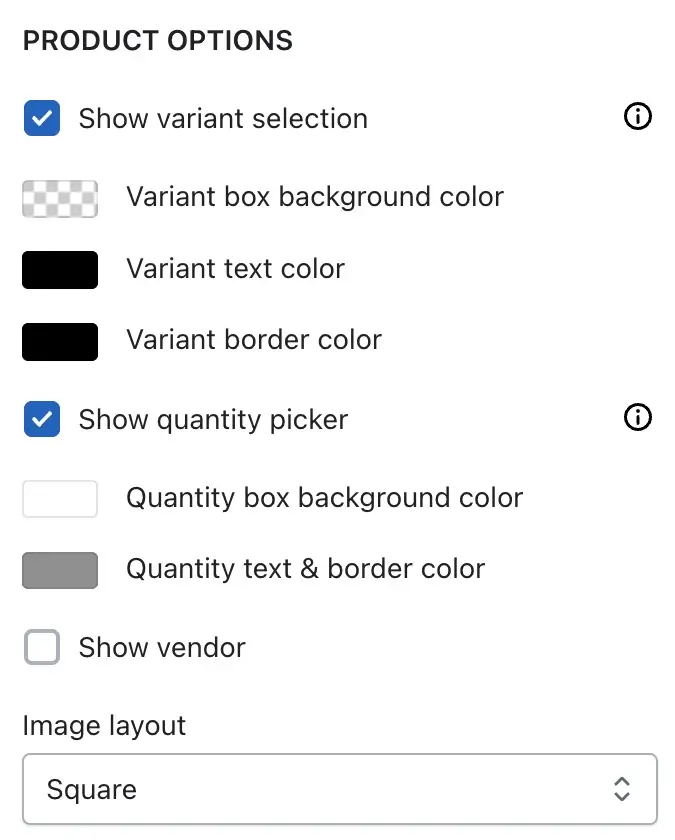Click info icon beside Show variant selection
The image size is (675, 840).
638,116
